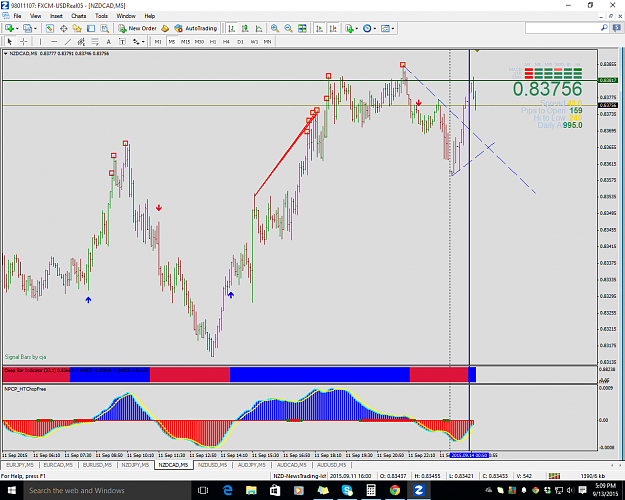
Task: Switch timeframe to MN
Action: coord(267,41)
